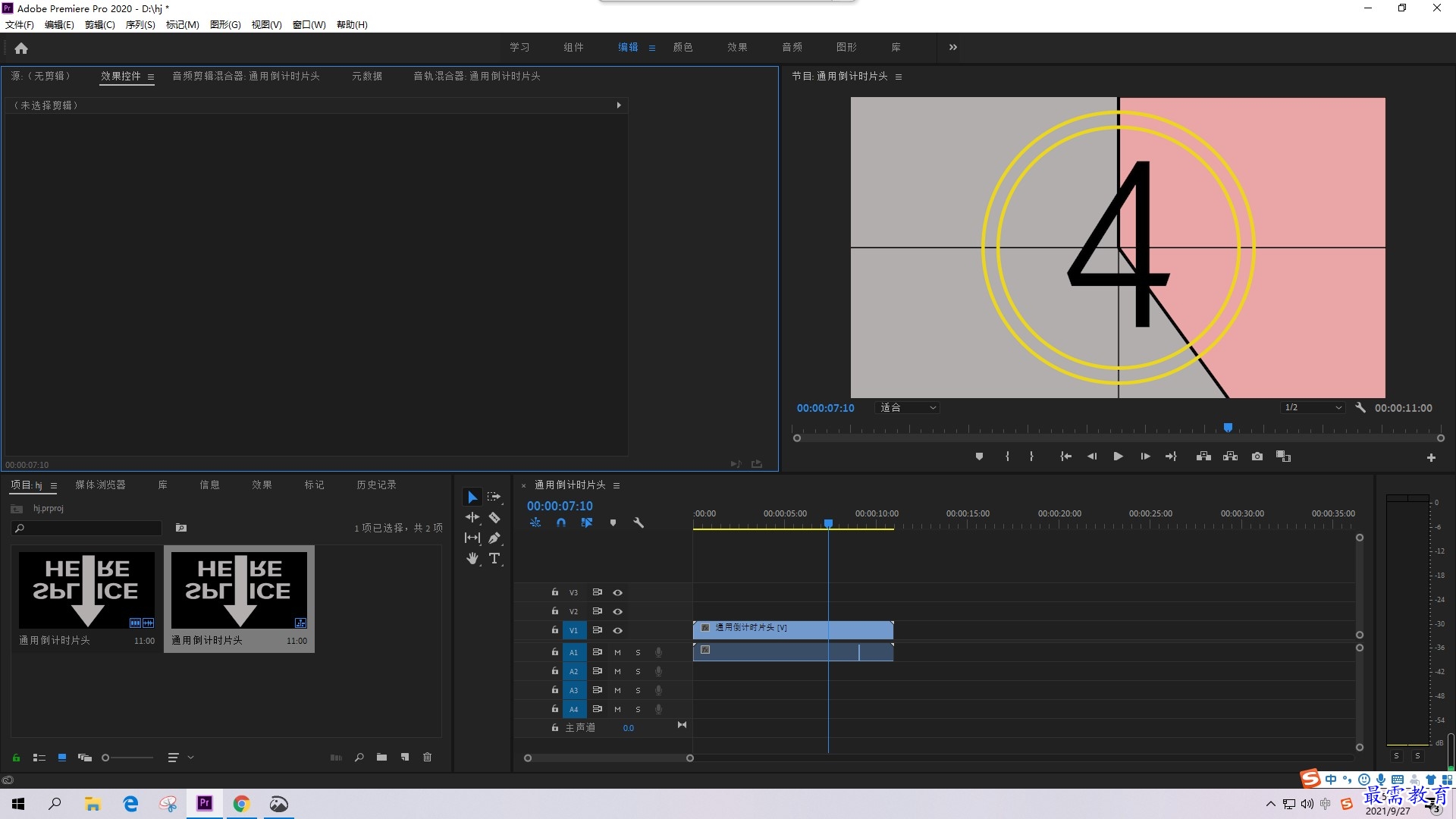The width and height of the screenshot is (1456, 819).
Task: Delete selected project item trash
Action: point(427,758)
